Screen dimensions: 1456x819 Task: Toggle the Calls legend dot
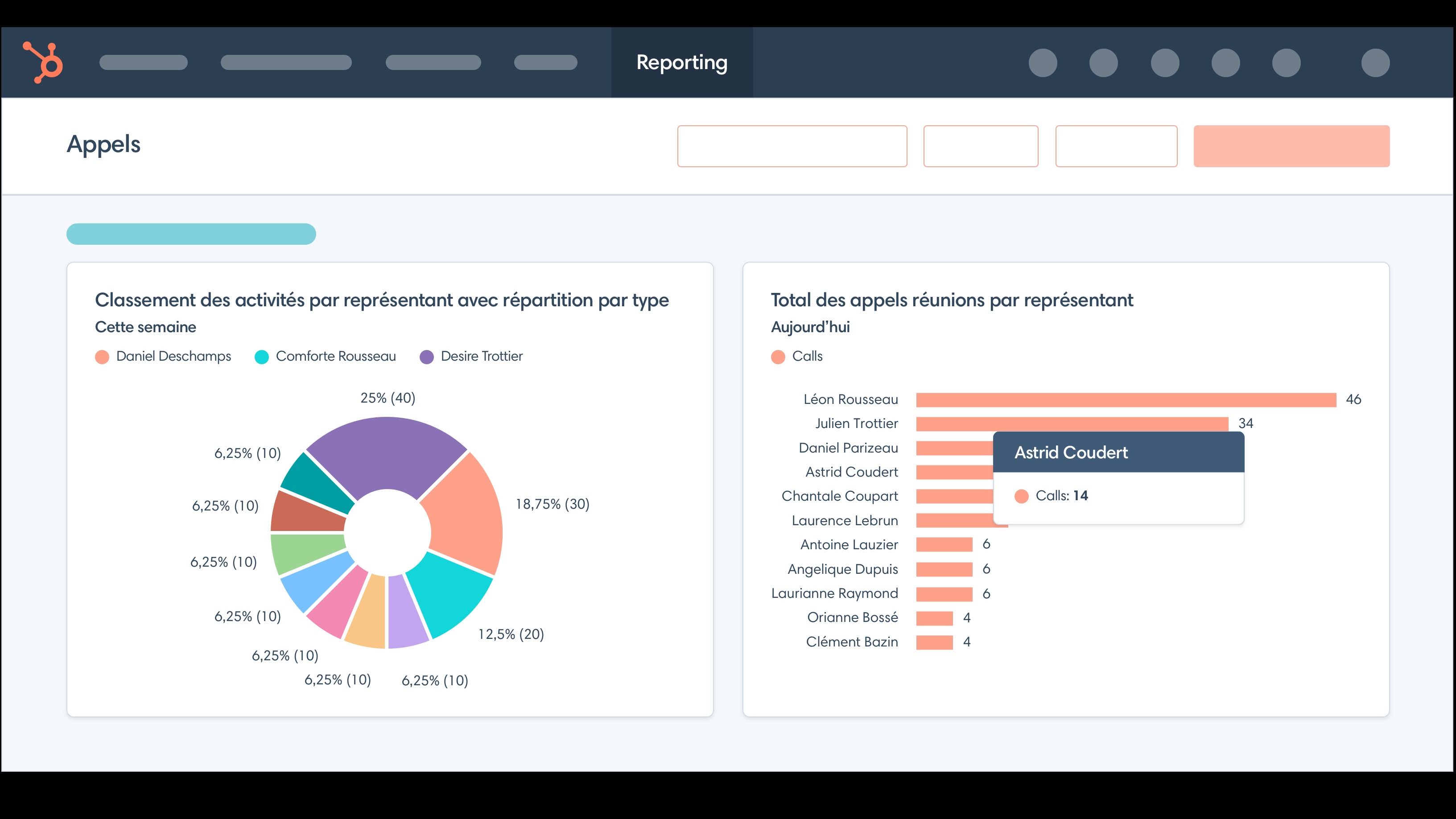[x=778, y=357]
